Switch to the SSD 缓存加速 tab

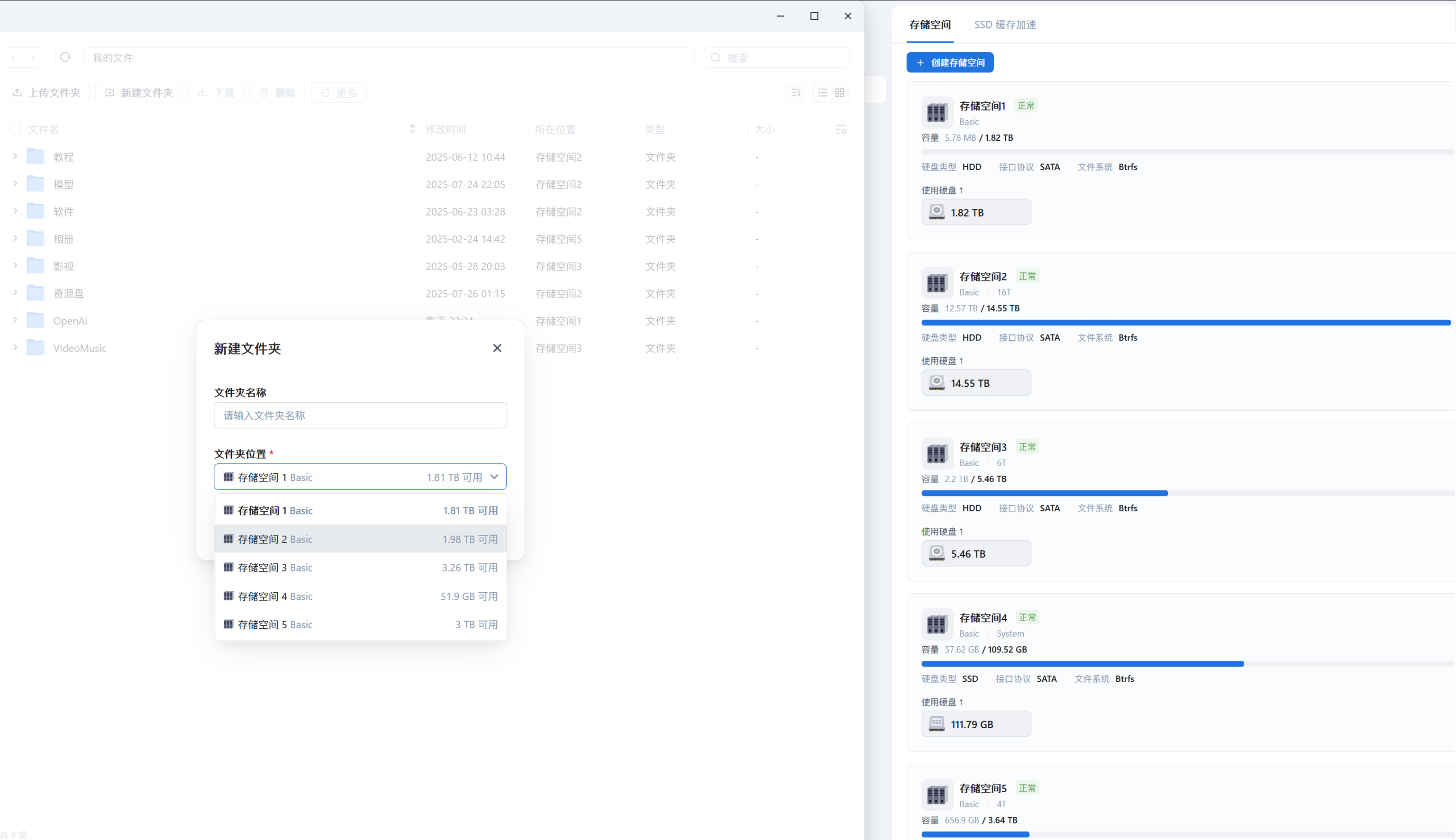point(1005,25)
